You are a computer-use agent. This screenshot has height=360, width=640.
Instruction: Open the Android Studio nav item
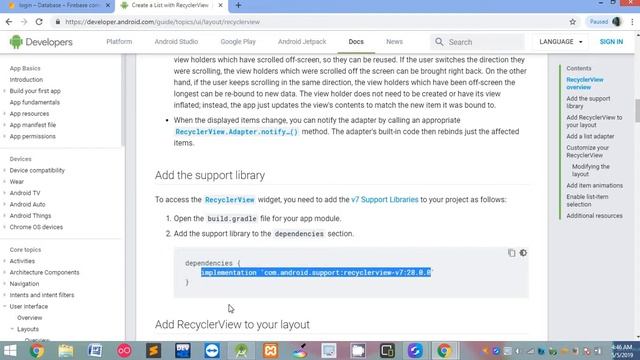pyautogui.click(x=176, y=42)
